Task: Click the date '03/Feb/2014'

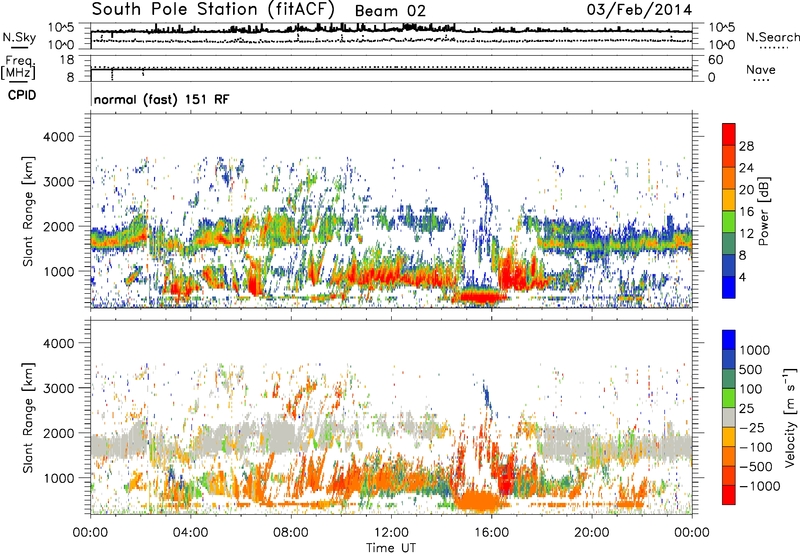Action: tap(639, 10)
